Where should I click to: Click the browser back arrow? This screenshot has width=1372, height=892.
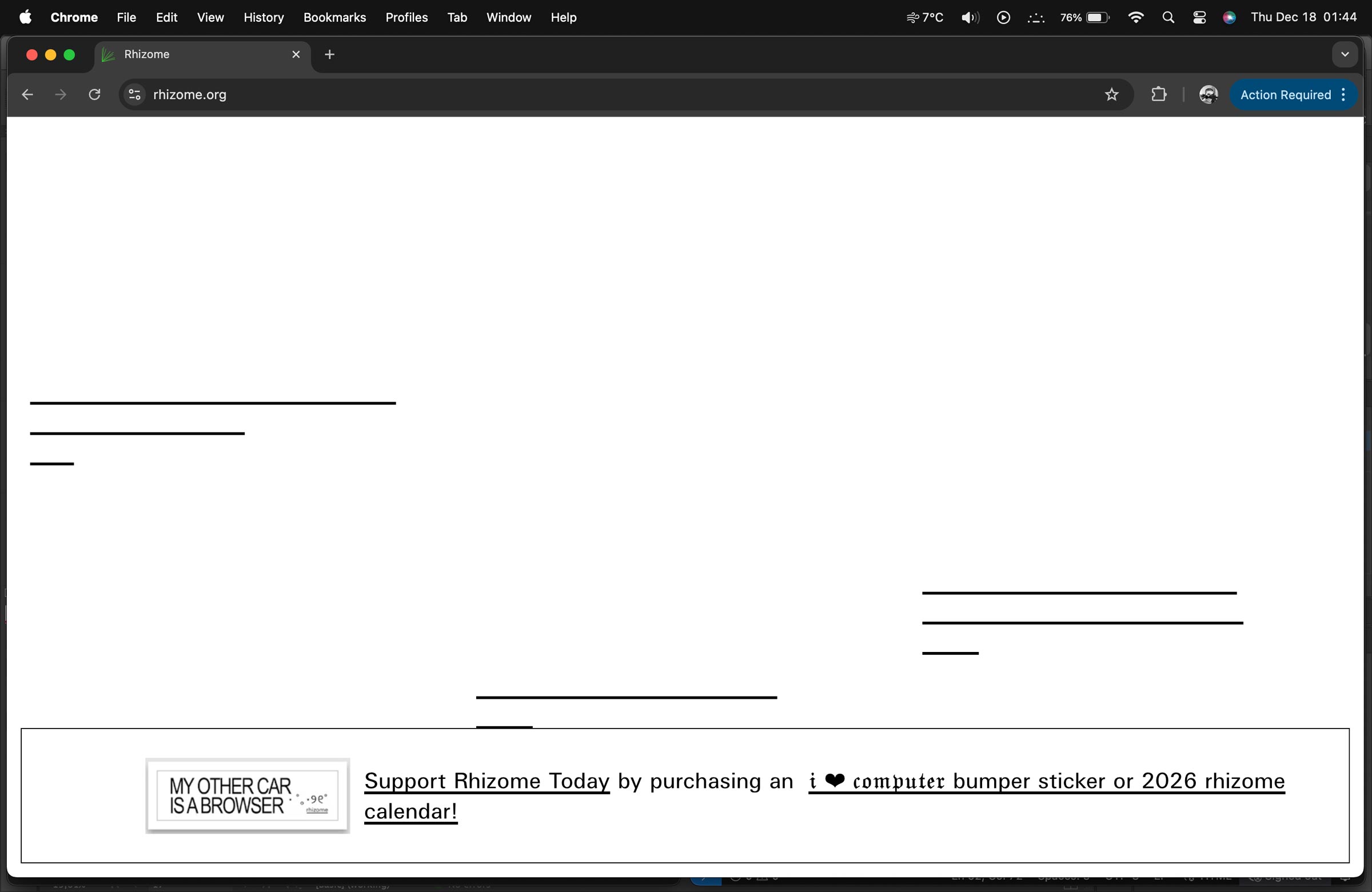click(x=27, y=94)
